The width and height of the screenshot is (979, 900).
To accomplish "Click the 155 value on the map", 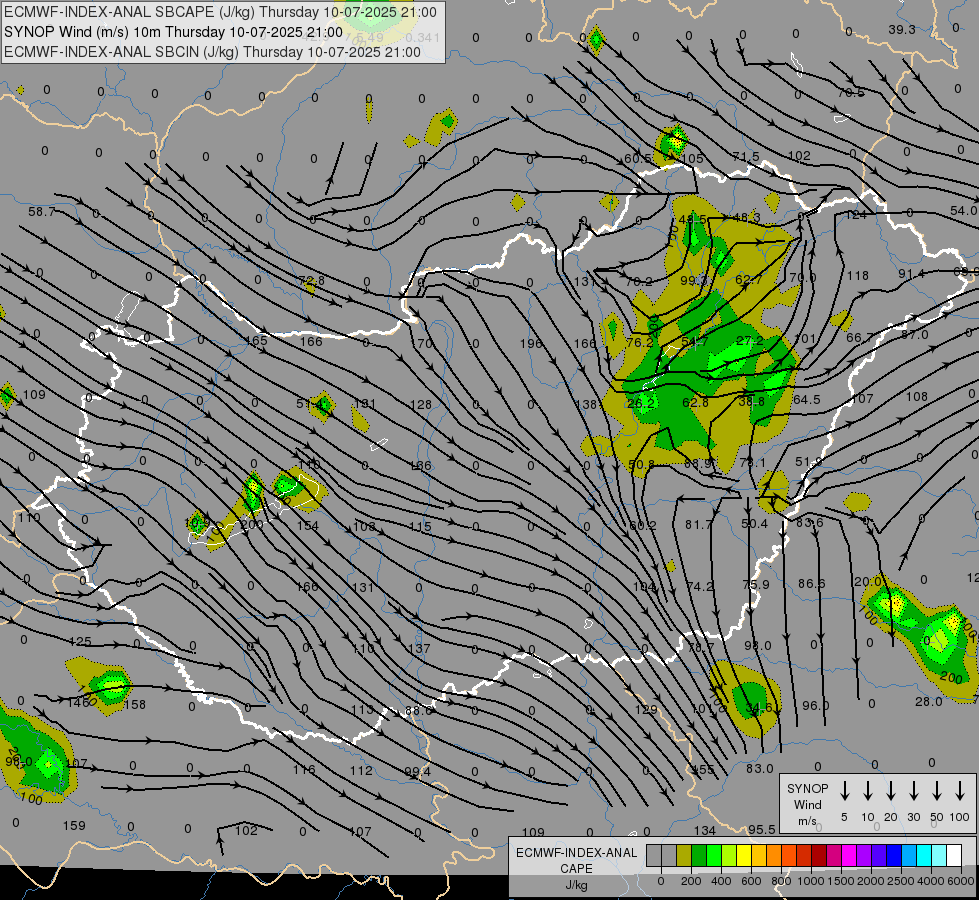I will pyautogui.click(x=704, y=769).
